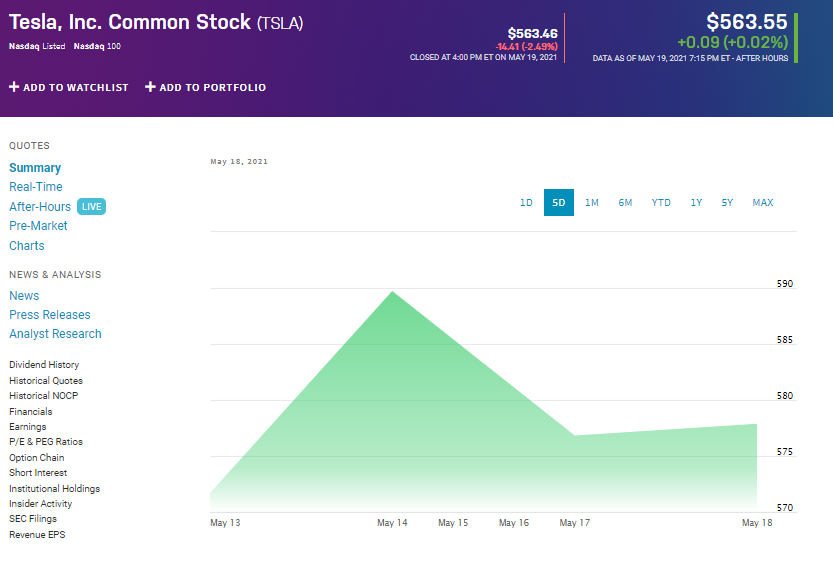
Task: Open the Summary quotes page
Action: pyautogui.click(x=35, y=168)
